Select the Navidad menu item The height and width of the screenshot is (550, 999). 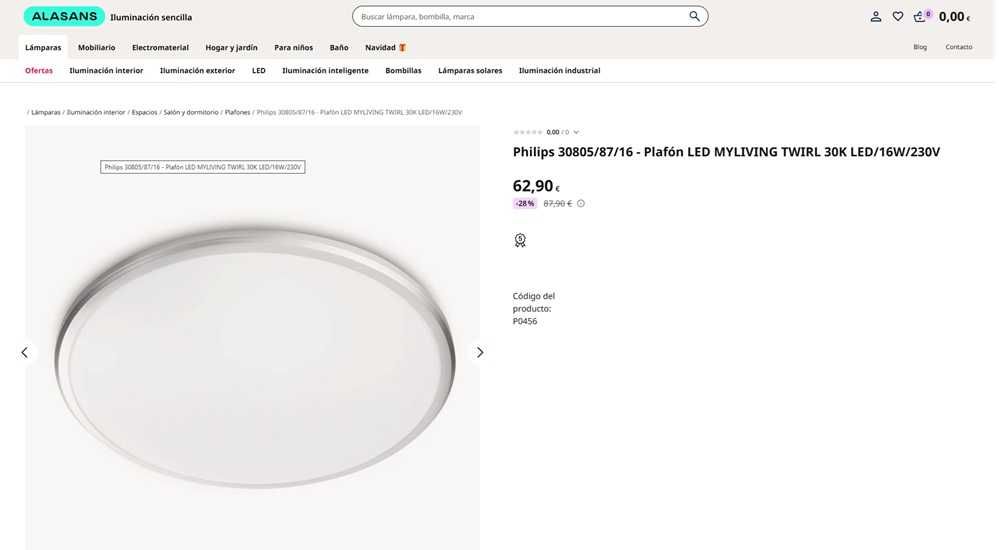point(385,47)
